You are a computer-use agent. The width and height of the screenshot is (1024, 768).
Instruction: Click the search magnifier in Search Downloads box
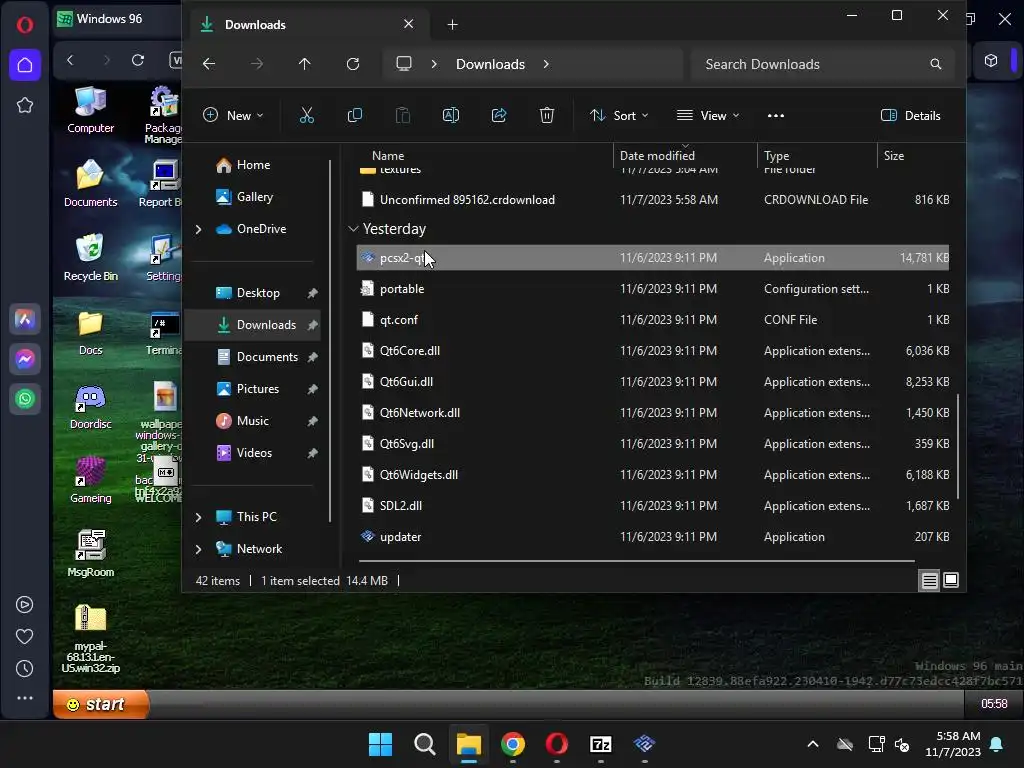click(x=935, y=64)
